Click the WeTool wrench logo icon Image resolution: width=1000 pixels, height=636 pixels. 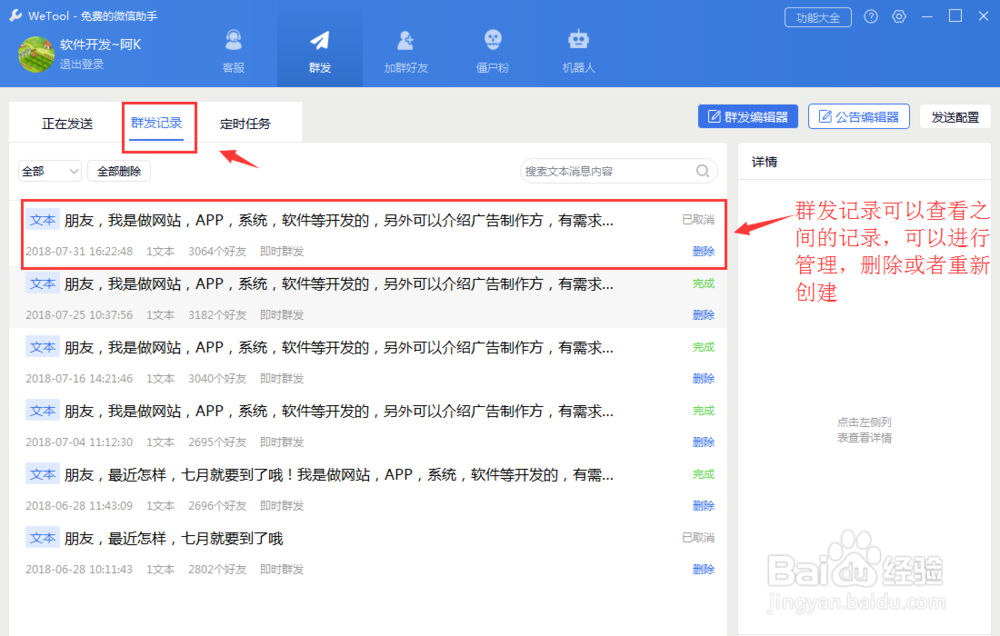point(15,15)
